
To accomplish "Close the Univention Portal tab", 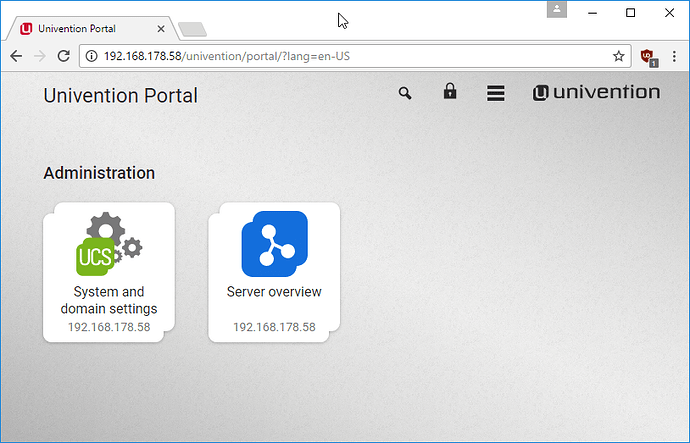I will tap(161, 29).
